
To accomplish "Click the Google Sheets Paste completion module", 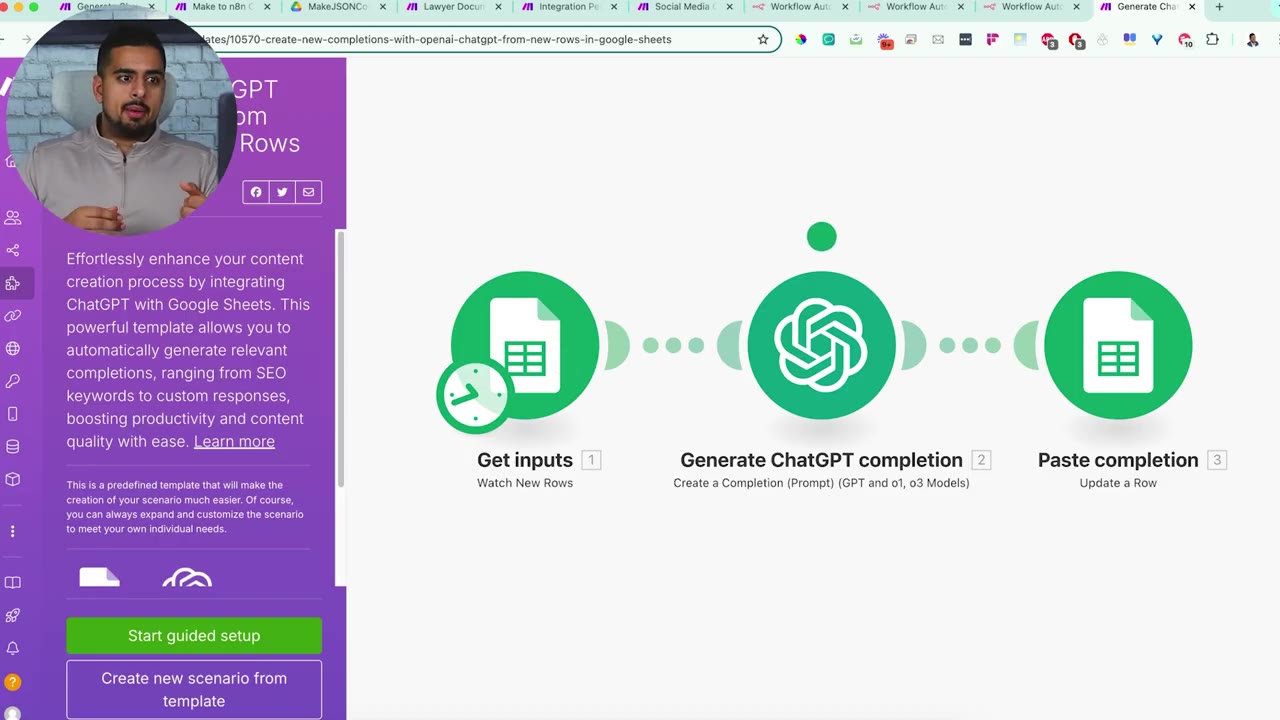I will 1118,345.
